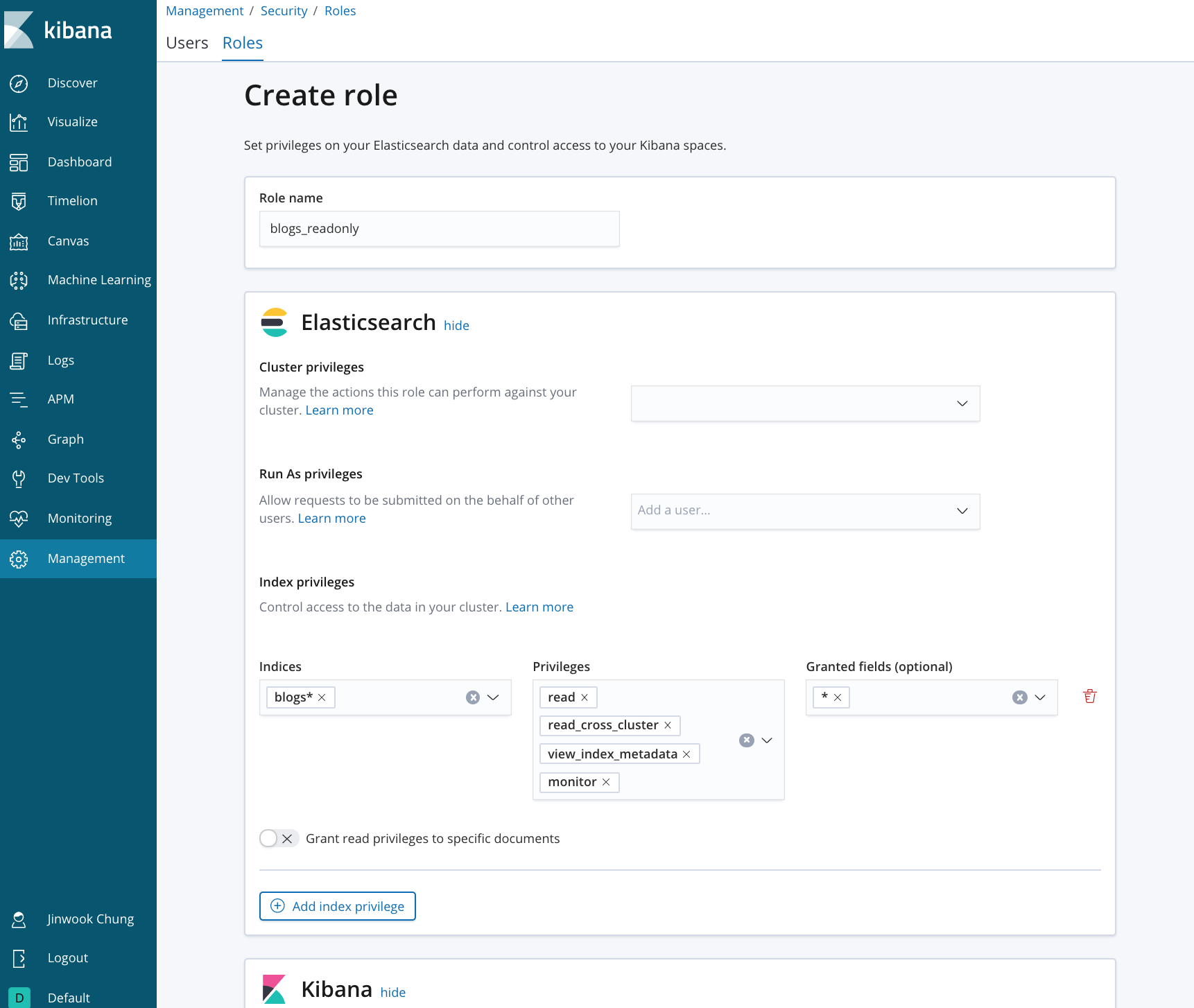The width and height of the screenshot is (1194, 1008).
Task: Open Logs icon in sidebar
Action: pyautogui.click(x=19, y=360)
